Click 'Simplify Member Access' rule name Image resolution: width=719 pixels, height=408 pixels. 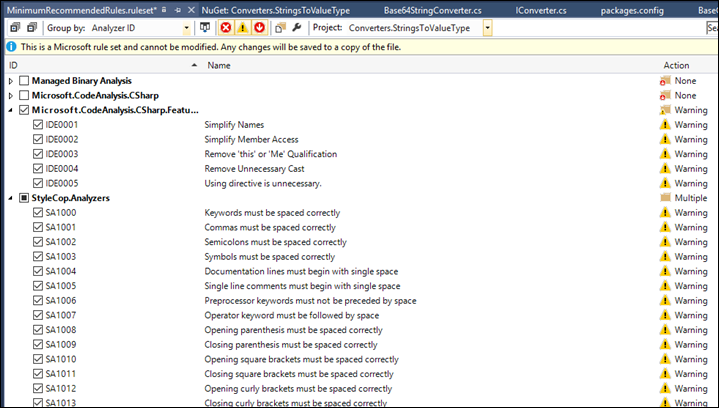pyautogui.click(x=251, y=139)
